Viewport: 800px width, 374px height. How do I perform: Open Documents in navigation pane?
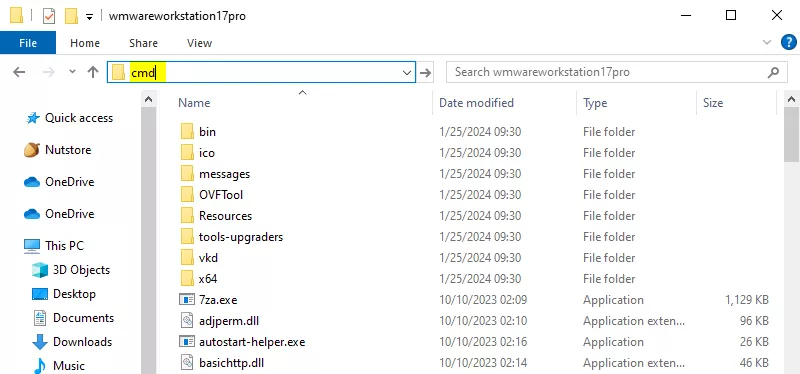[83, 318]
